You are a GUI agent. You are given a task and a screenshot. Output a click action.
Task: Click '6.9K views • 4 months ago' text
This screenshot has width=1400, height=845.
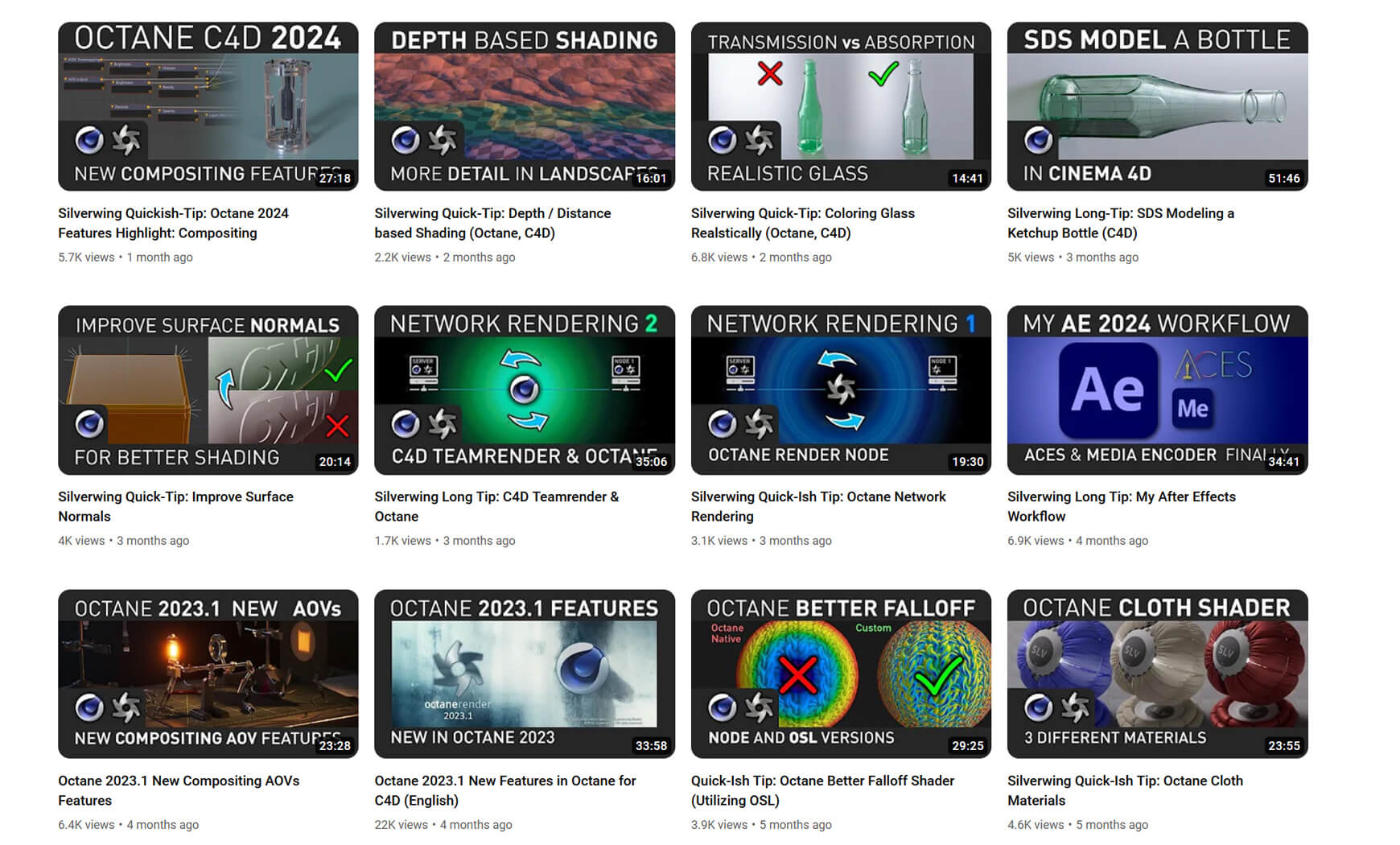1078,541
